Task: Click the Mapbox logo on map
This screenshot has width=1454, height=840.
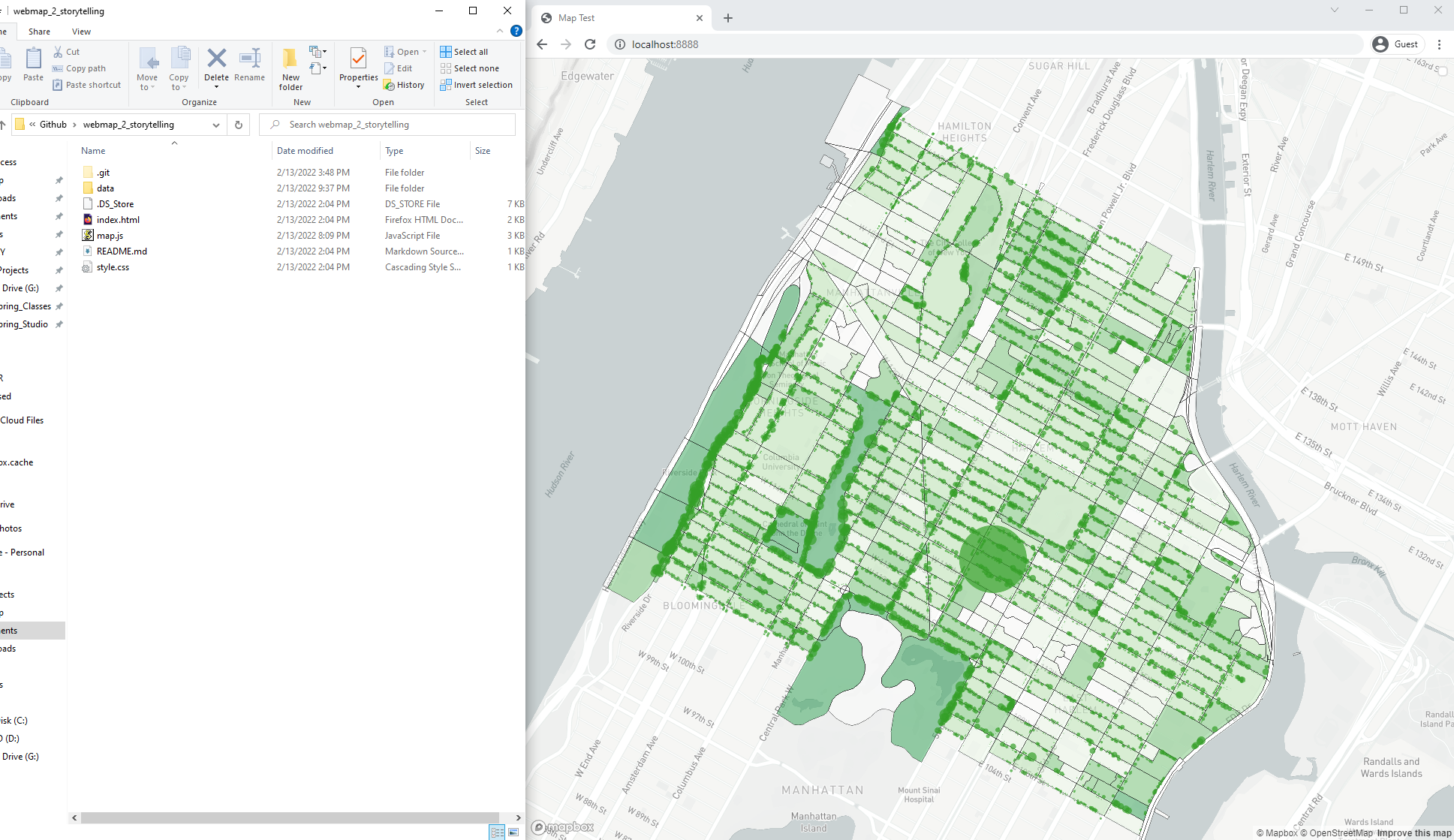Action: click(562, 827)
